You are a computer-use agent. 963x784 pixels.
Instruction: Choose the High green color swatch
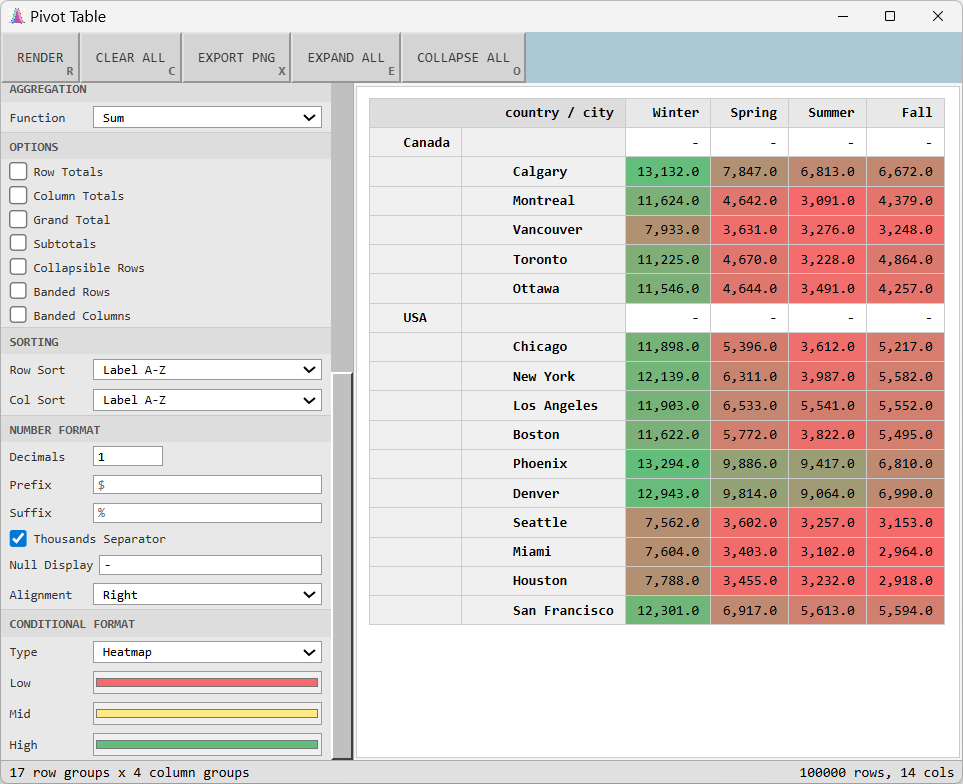(207, 745)
